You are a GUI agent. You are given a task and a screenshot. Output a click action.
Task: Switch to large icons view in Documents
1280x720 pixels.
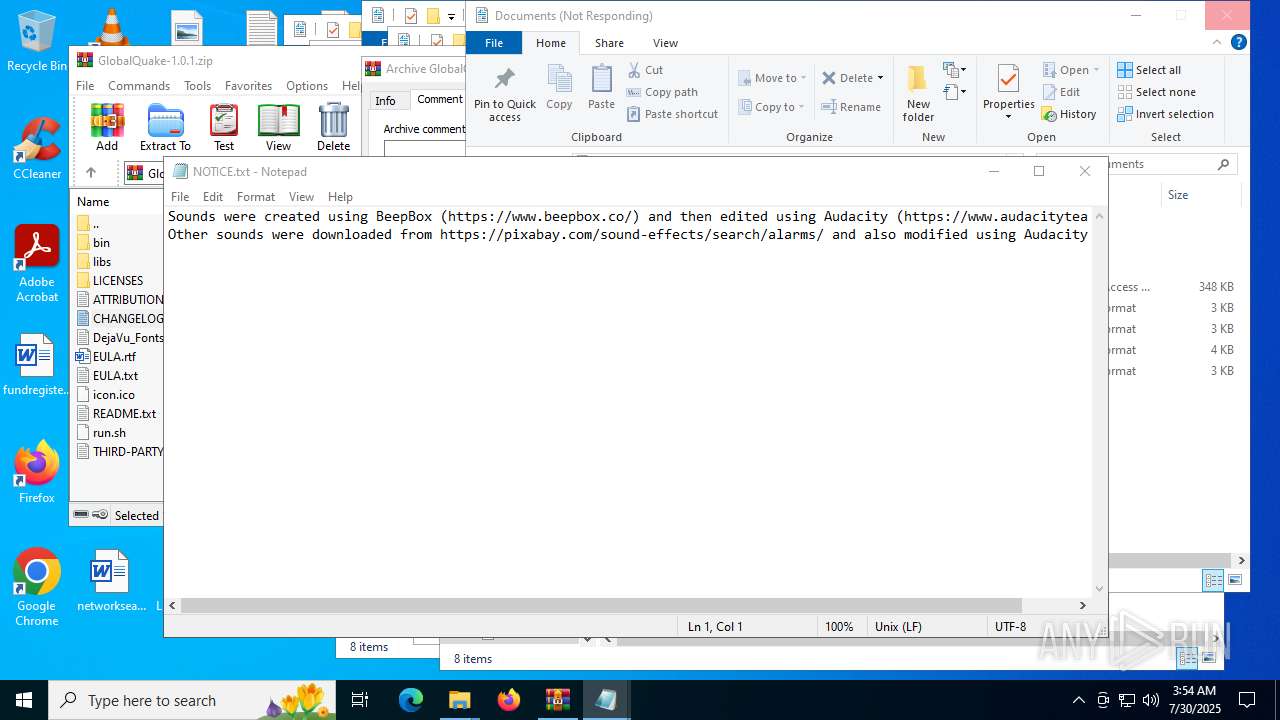1235,580
